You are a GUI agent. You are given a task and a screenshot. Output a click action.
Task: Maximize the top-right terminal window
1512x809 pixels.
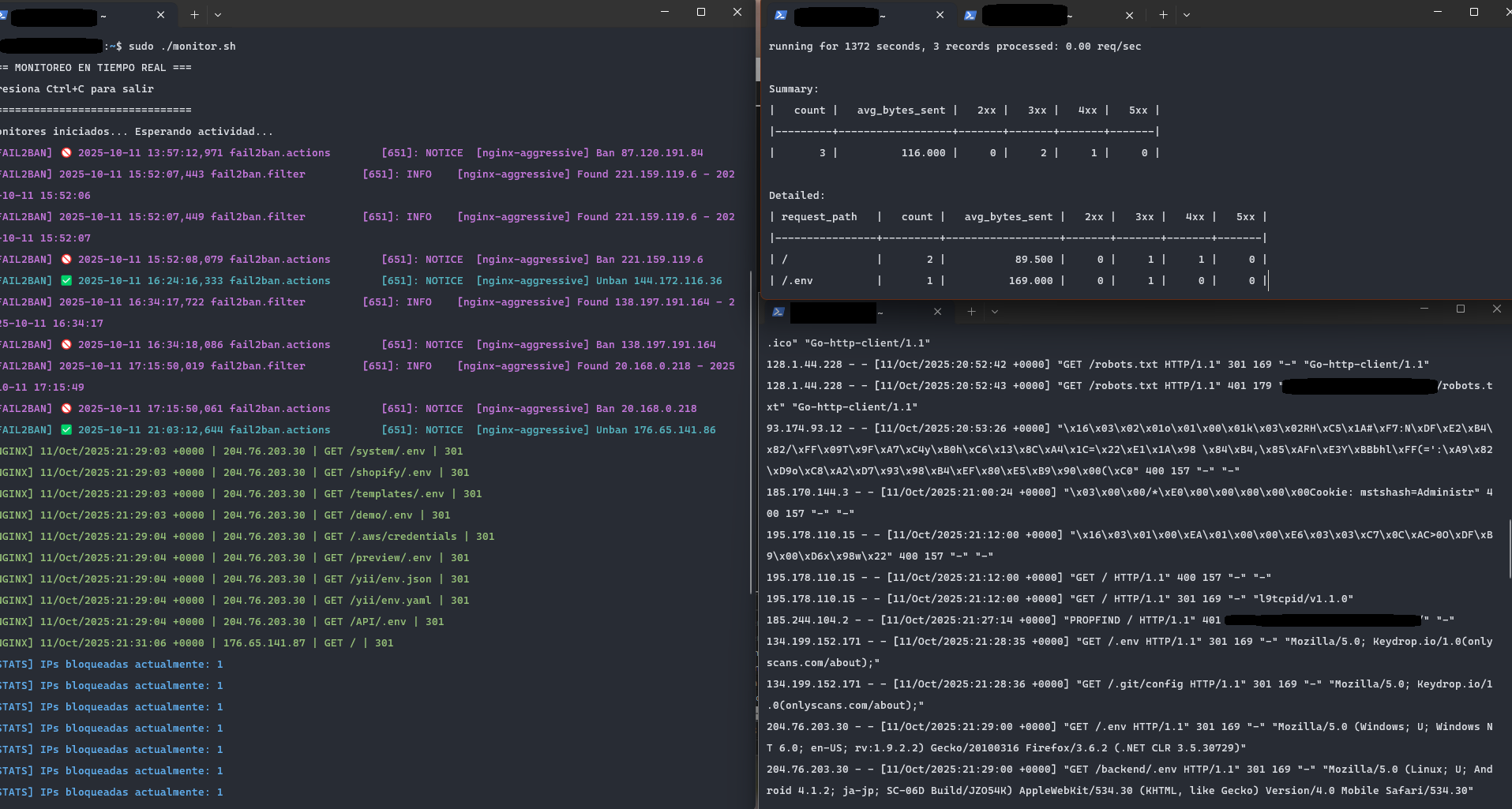click(x=1473, y=12)
